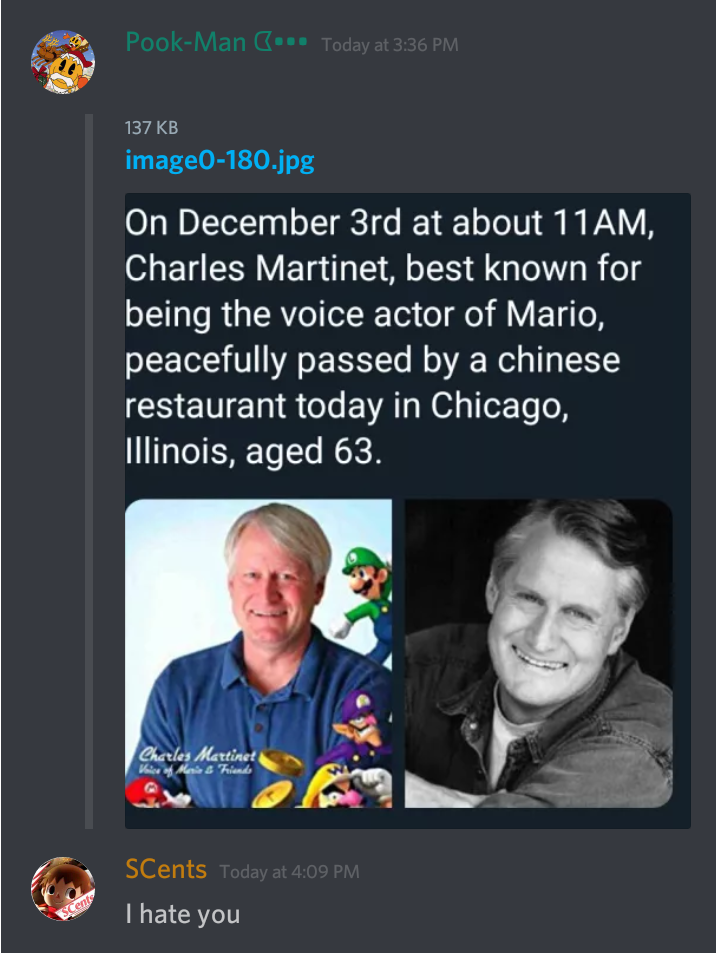The height and width of the screenshot is (953, 716).
Task: Click the "Today at 3:36 PM" timestamp
Action: point(390,45)
